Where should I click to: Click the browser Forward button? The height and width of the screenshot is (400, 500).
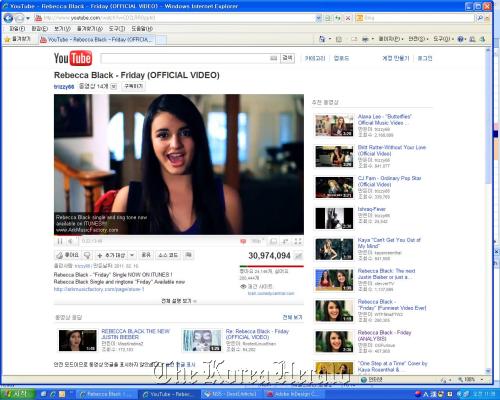click(19, 18)
